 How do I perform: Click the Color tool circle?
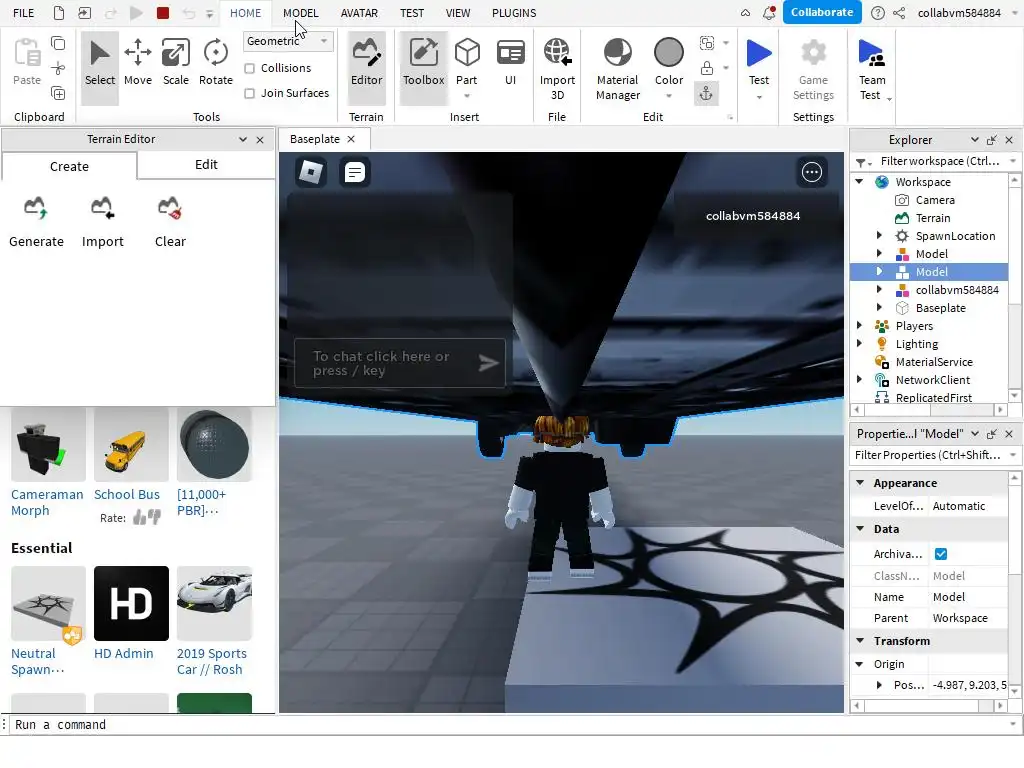click(x=669, y=52)
